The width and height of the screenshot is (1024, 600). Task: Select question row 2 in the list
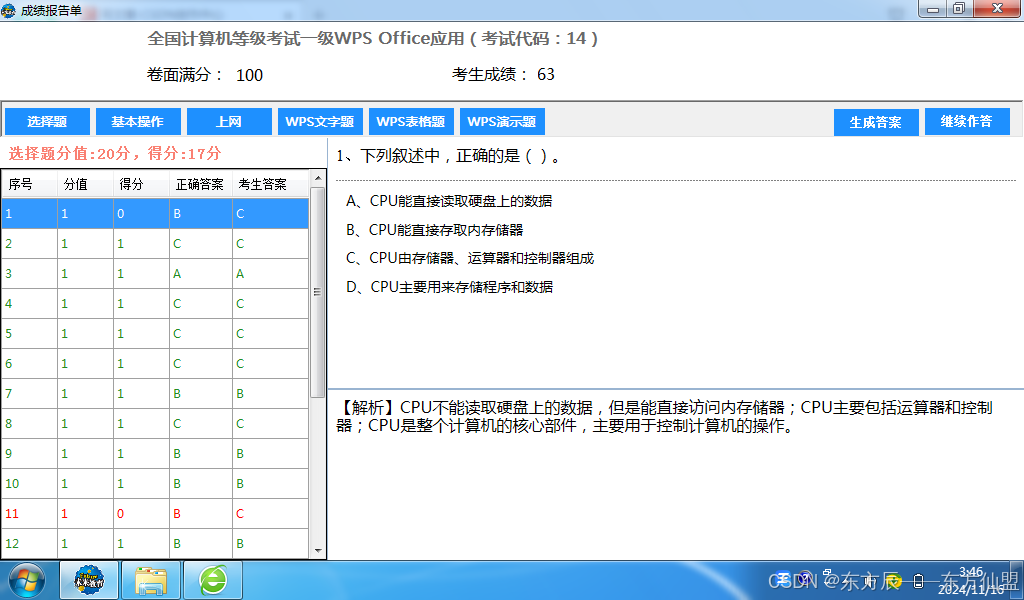(155, 244)
